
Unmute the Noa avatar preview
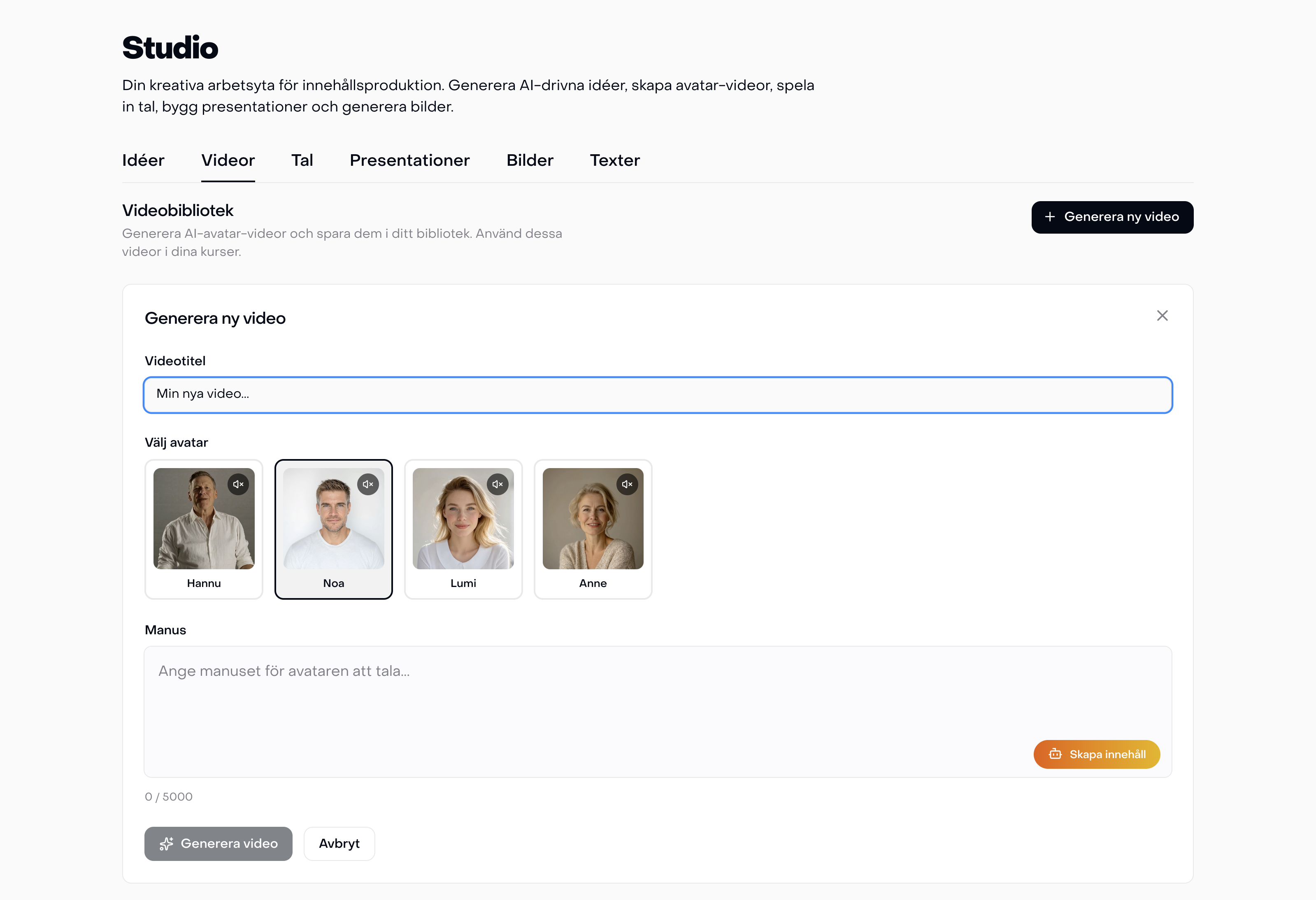point(368,484)
